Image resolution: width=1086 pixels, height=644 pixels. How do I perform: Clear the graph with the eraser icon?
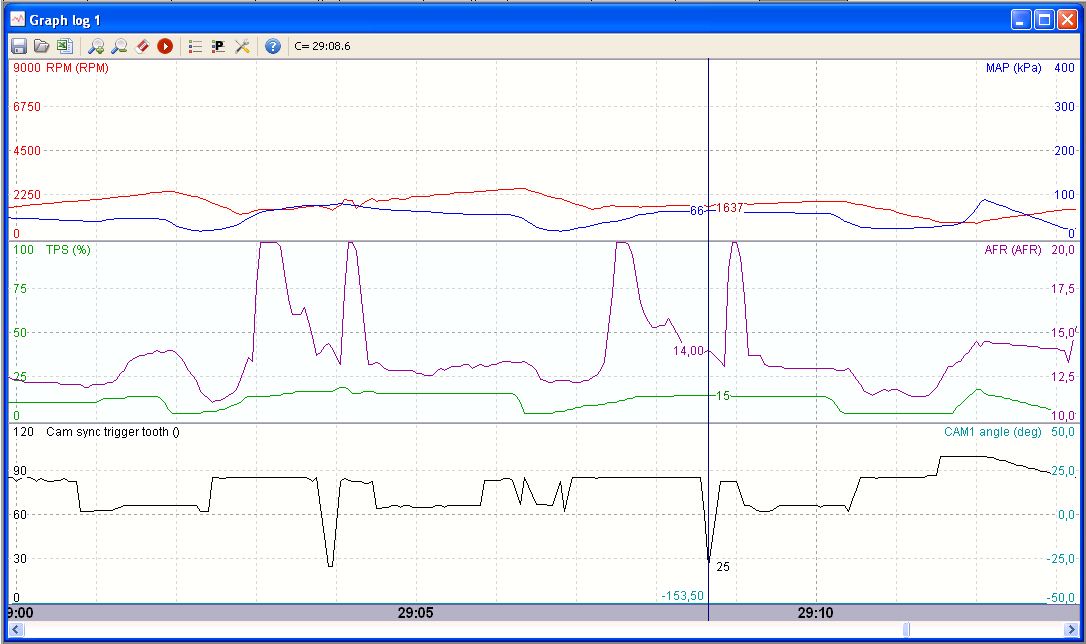click(x=142, y=46)
